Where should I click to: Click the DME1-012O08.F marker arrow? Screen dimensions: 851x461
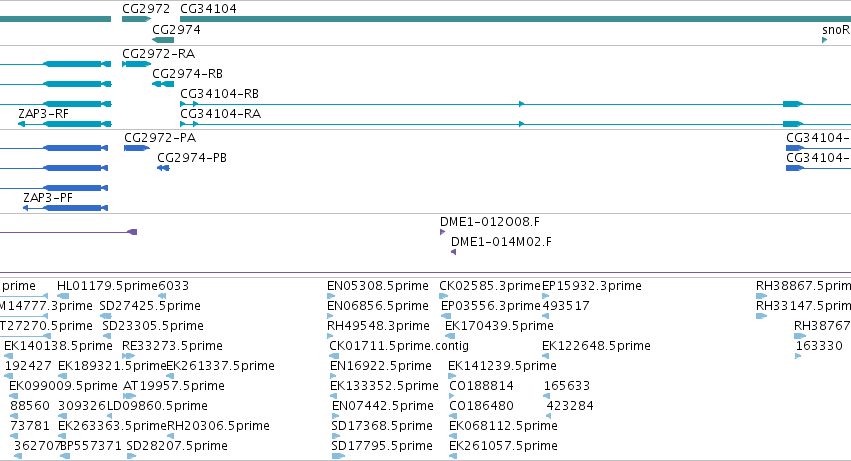click(442, 232)
